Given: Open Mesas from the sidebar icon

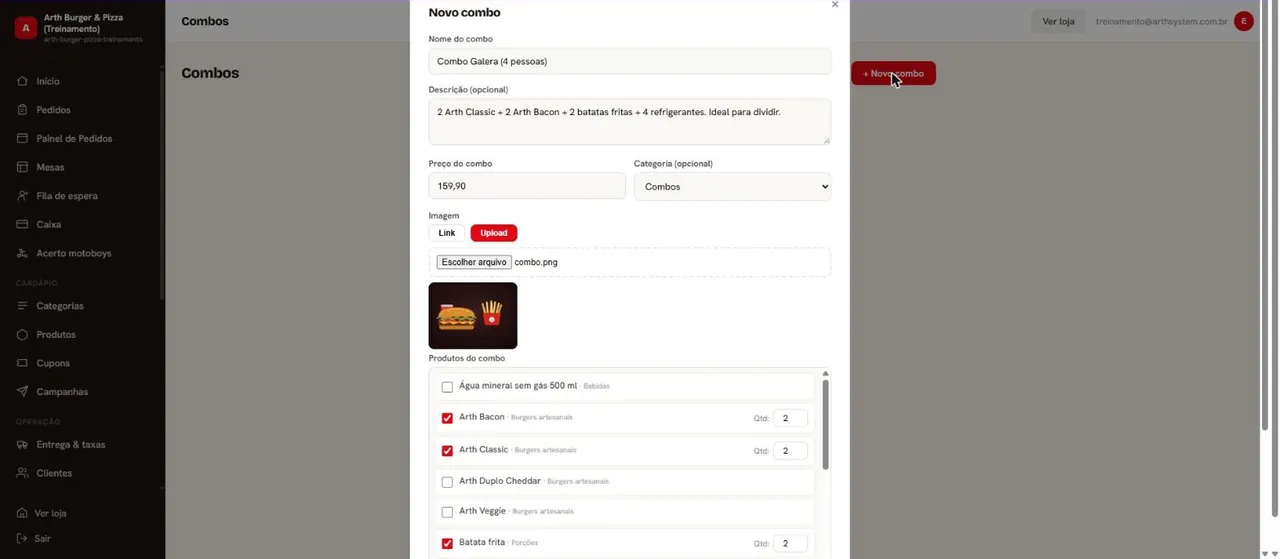Looking at the screenshot, I should point(22,167).
